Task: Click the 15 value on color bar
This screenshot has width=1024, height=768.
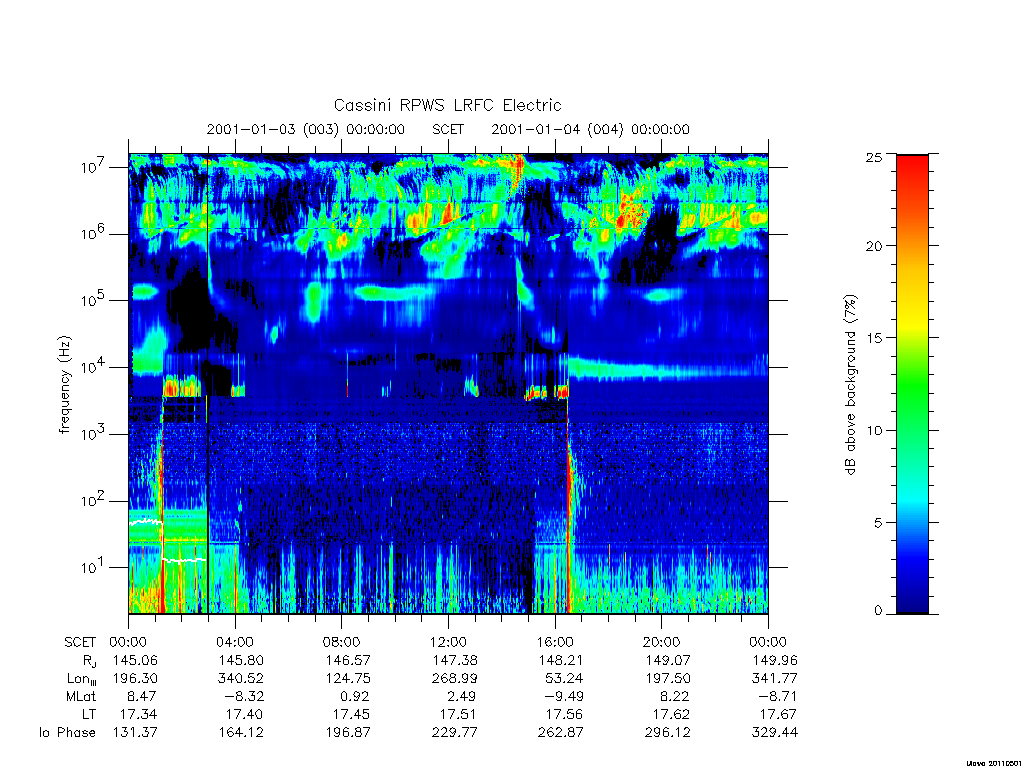Action: pos(874,338)
